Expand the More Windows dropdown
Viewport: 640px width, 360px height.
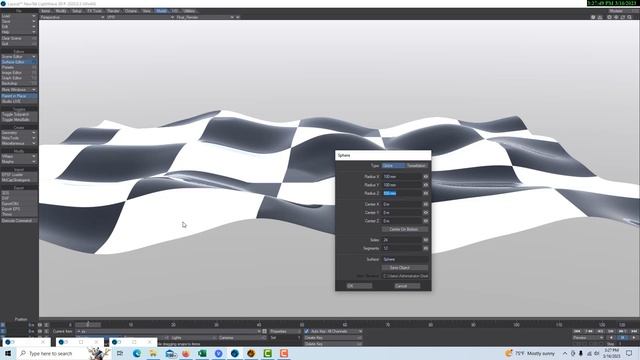tap(19, 89)
